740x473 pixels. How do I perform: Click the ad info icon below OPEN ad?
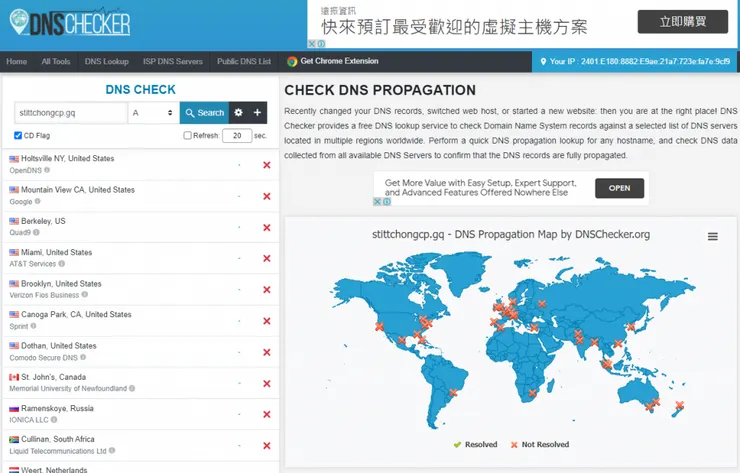point(387,202)
